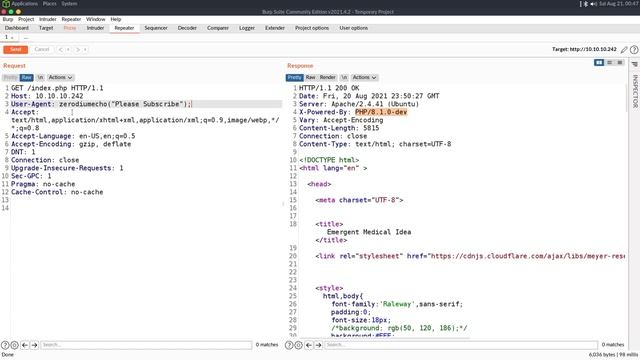640x360 pixels.
Task: Click the Cancel button
Action: 42,49
